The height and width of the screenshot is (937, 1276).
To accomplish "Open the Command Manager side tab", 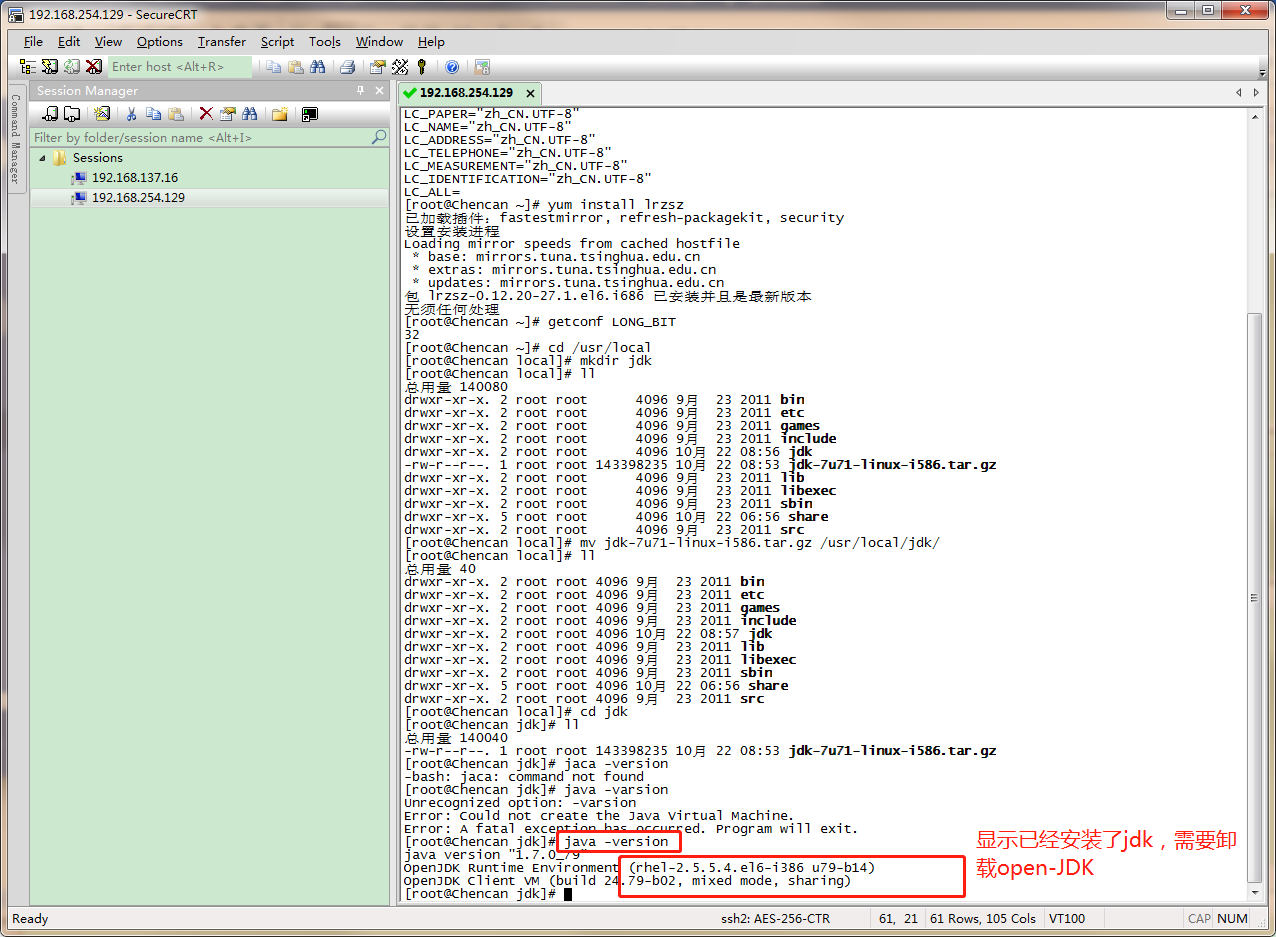I will [x=15, y=138].
